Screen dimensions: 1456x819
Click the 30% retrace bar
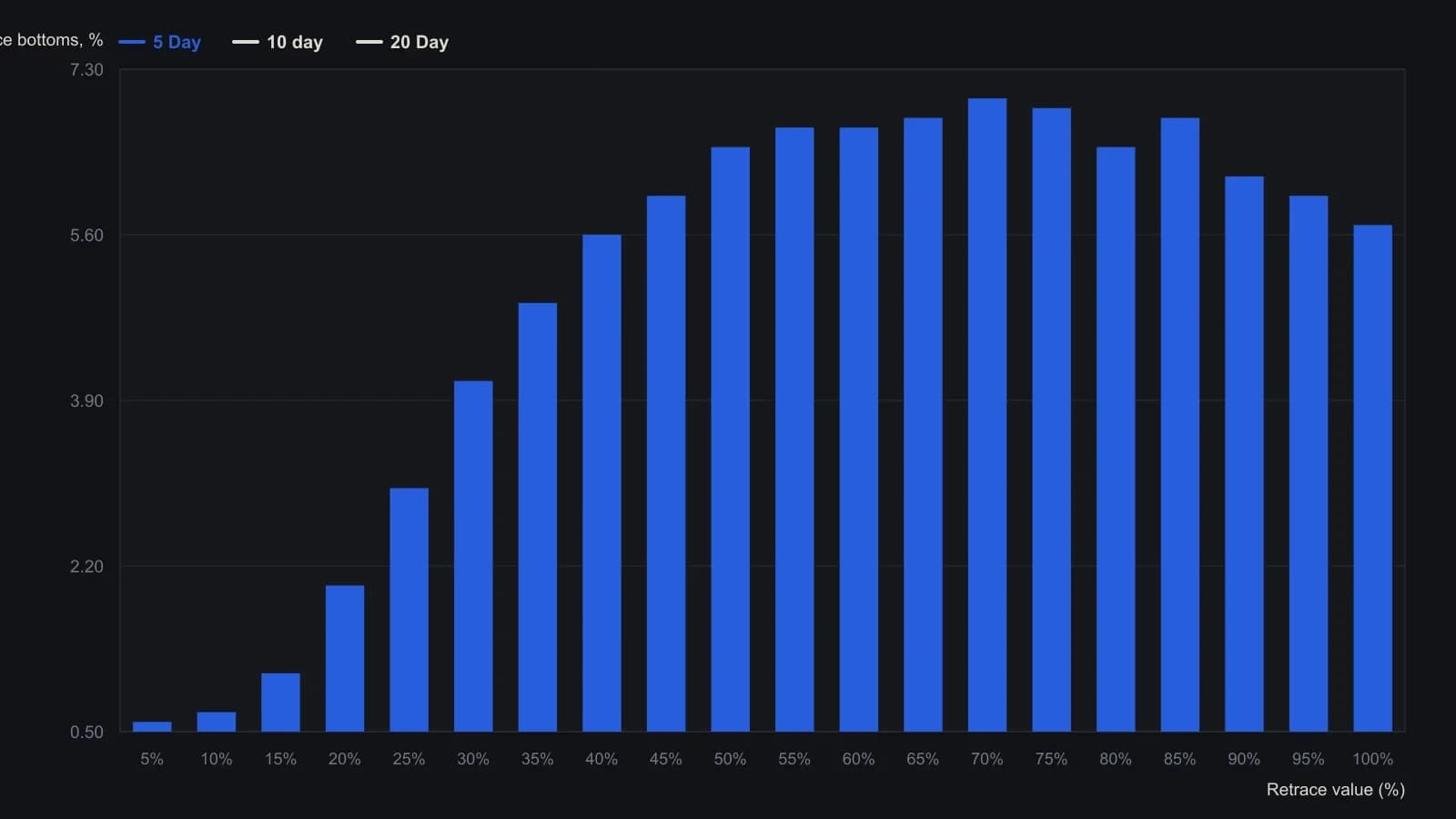pyautogui.click(x=473, y=556)
